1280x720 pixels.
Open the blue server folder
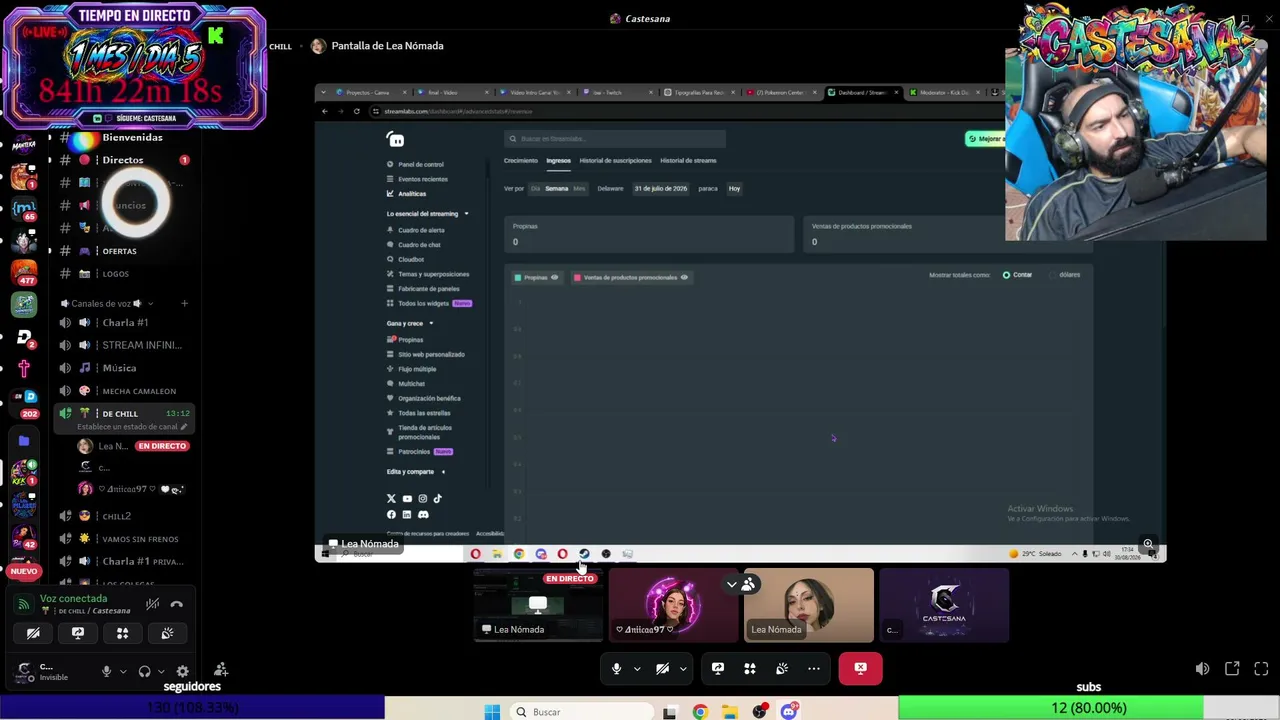(24, 441)
